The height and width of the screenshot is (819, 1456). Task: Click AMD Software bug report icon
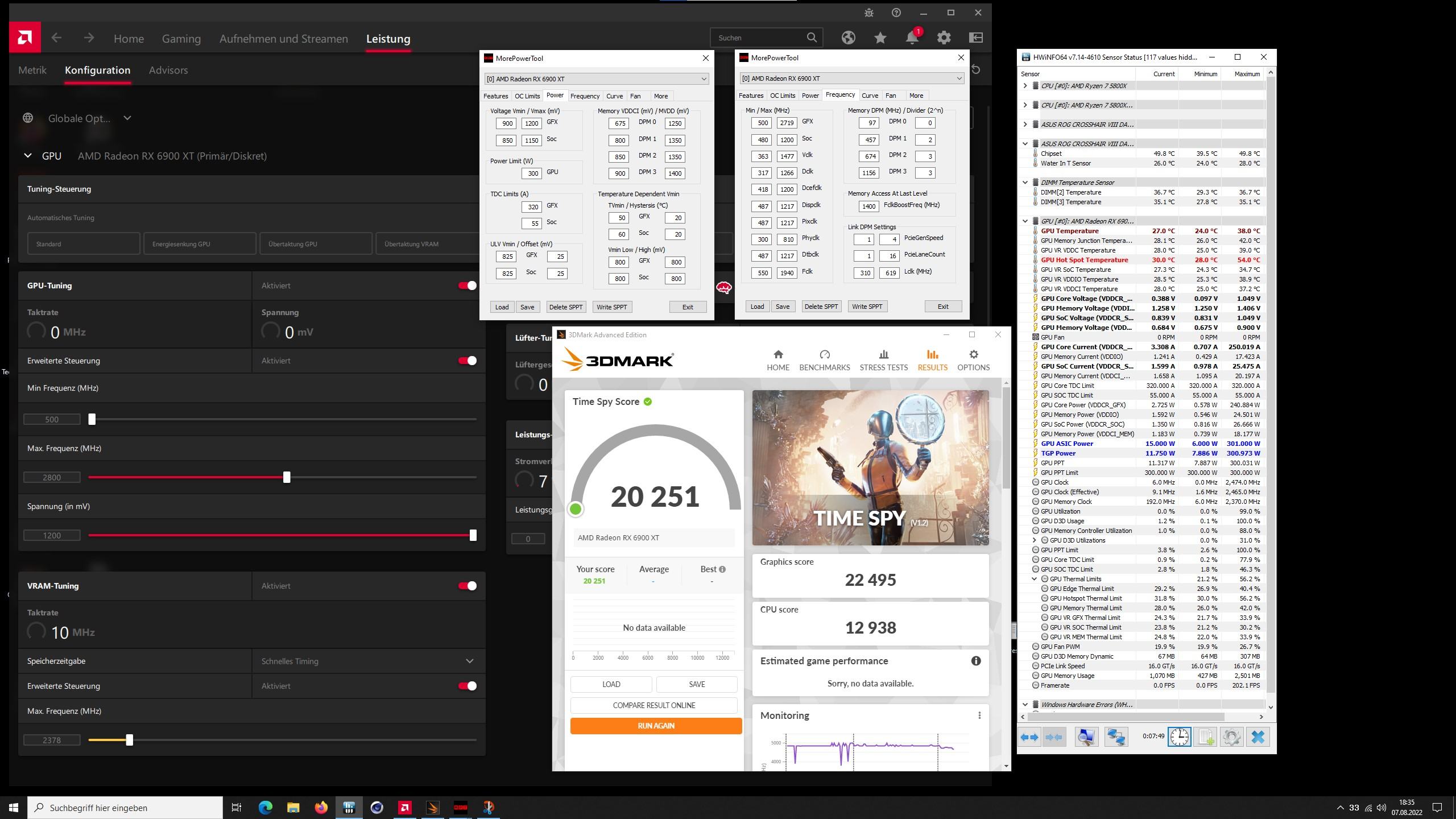pos(869,13)
